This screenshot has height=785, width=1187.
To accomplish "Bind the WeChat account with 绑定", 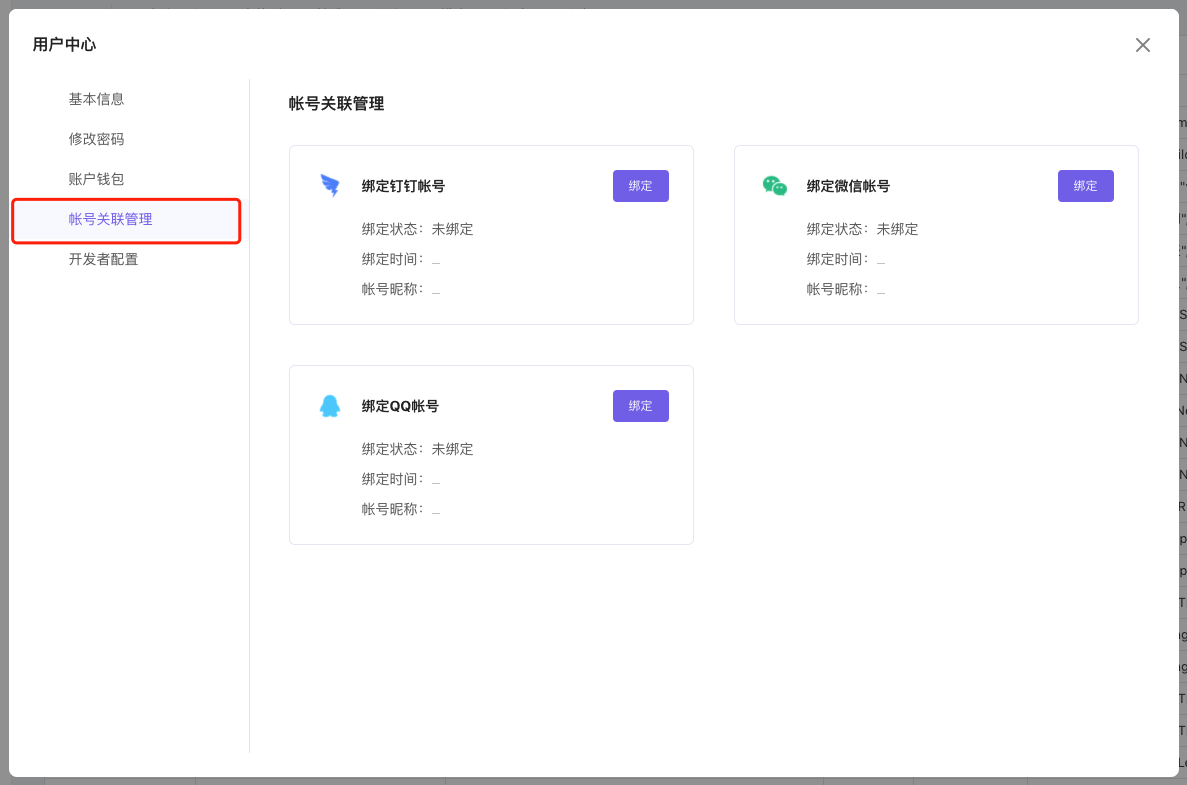I will tap(1086, 186).
